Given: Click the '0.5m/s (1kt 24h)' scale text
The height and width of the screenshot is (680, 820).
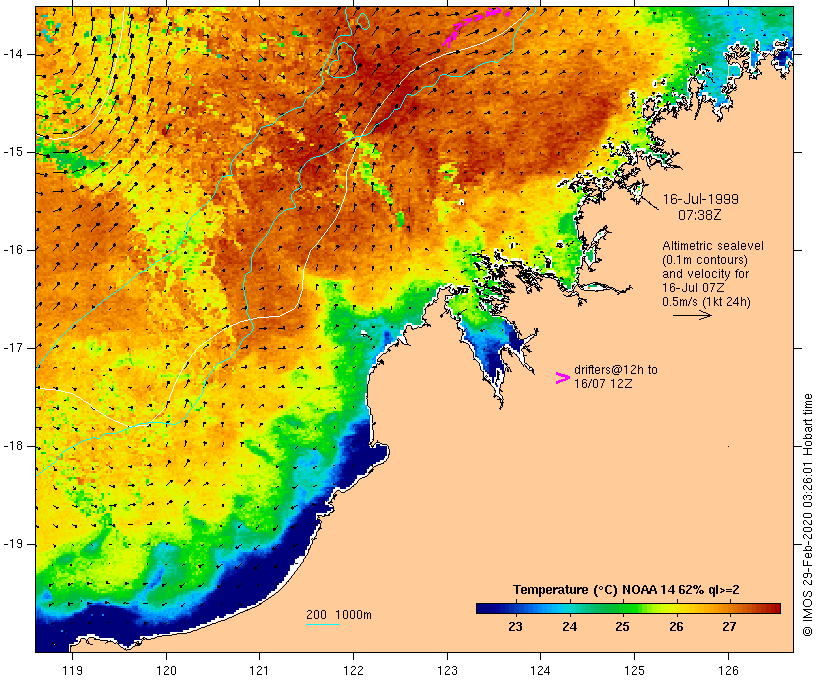Looking at the screenshot, I should point(706,302).
